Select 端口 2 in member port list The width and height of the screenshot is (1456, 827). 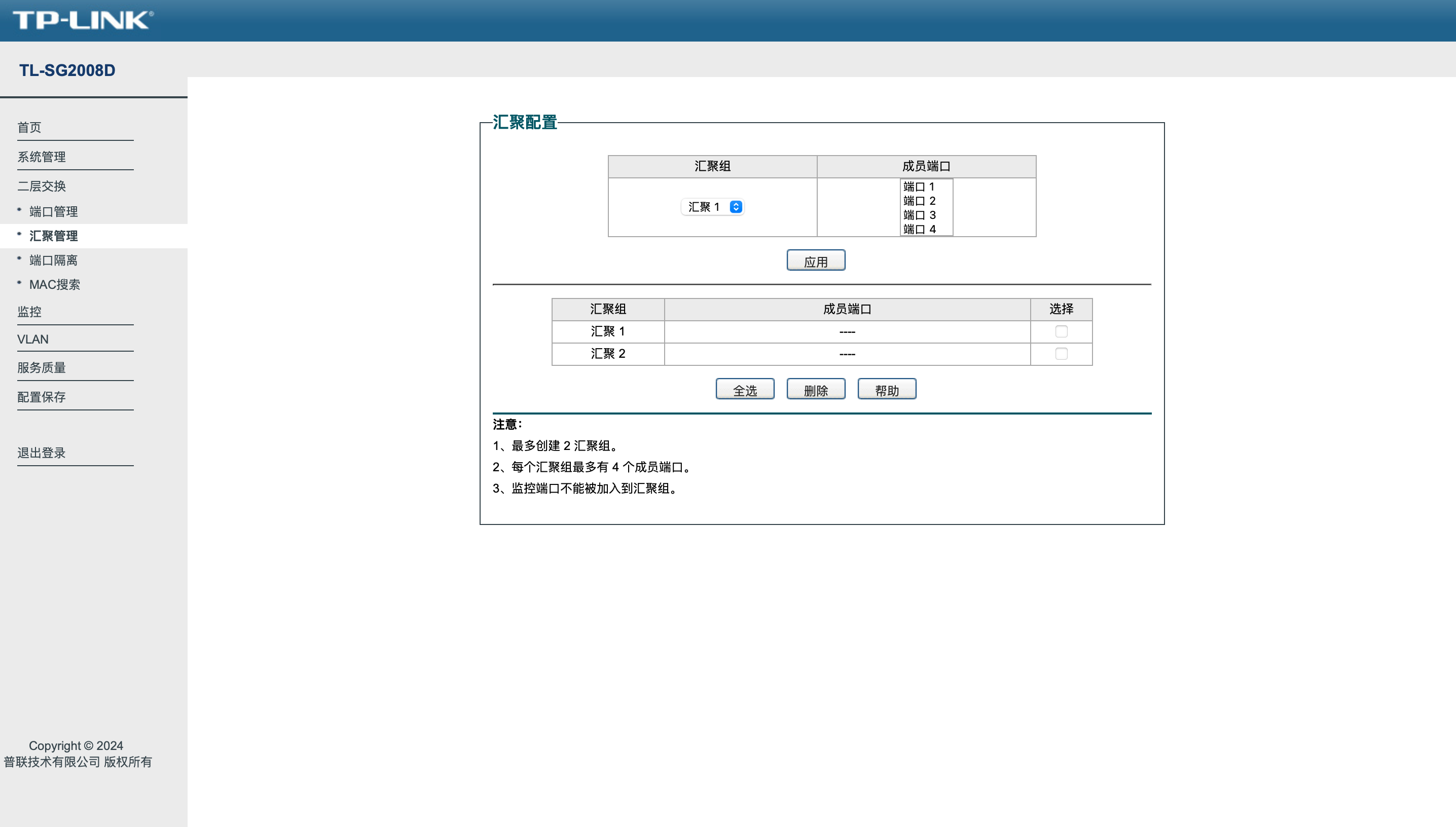[x=926, y=201]
